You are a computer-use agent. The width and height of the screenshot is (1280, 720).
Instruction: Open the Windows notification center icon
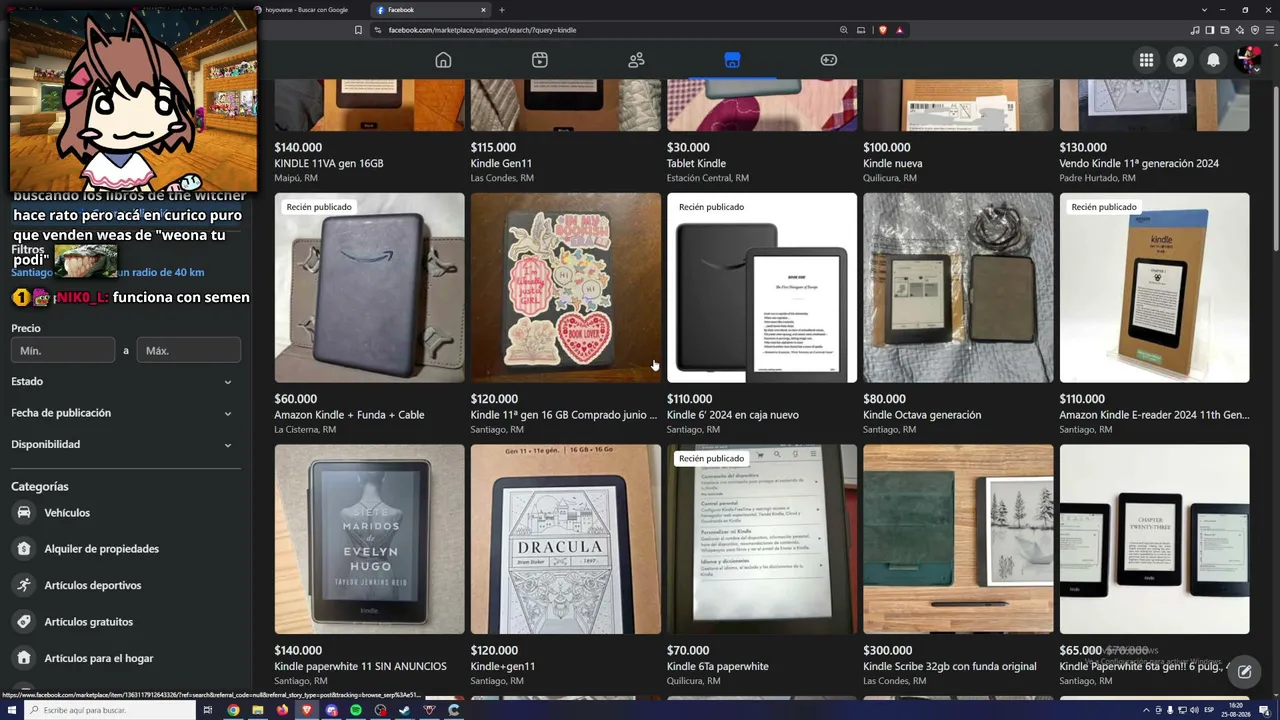pyautogui.click(x=1264, y=710)
